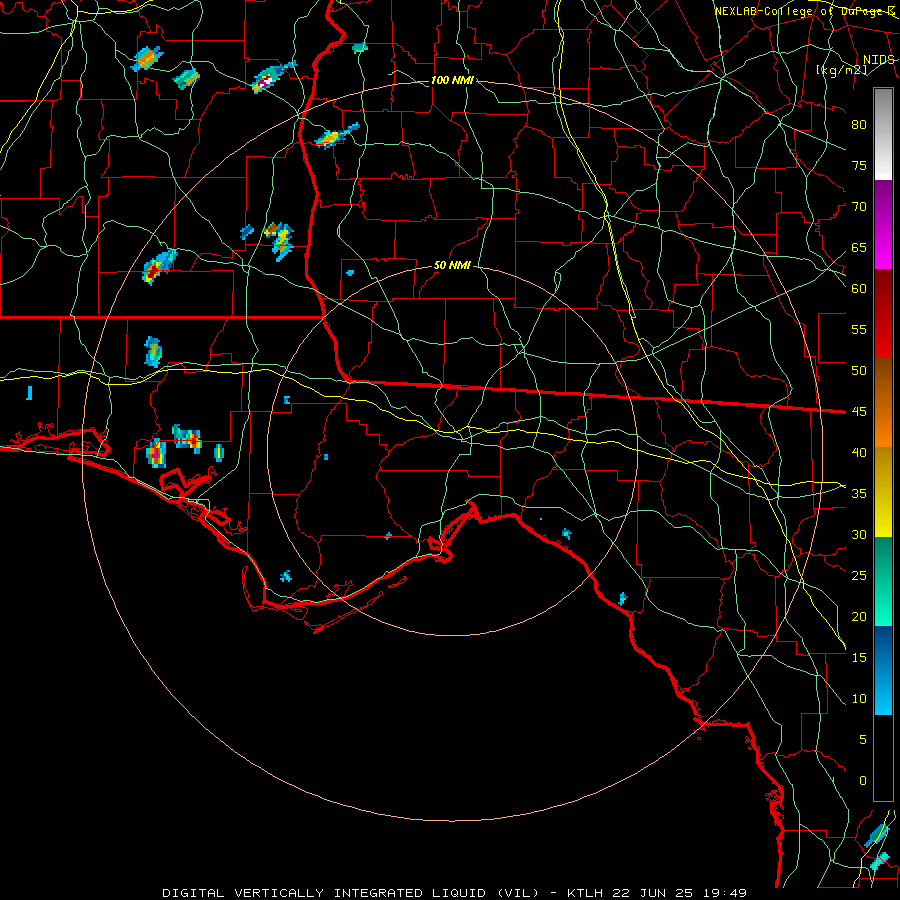900x900 pixels.
Task: Select the "30" value on the VIL scale
Action: 859,534
